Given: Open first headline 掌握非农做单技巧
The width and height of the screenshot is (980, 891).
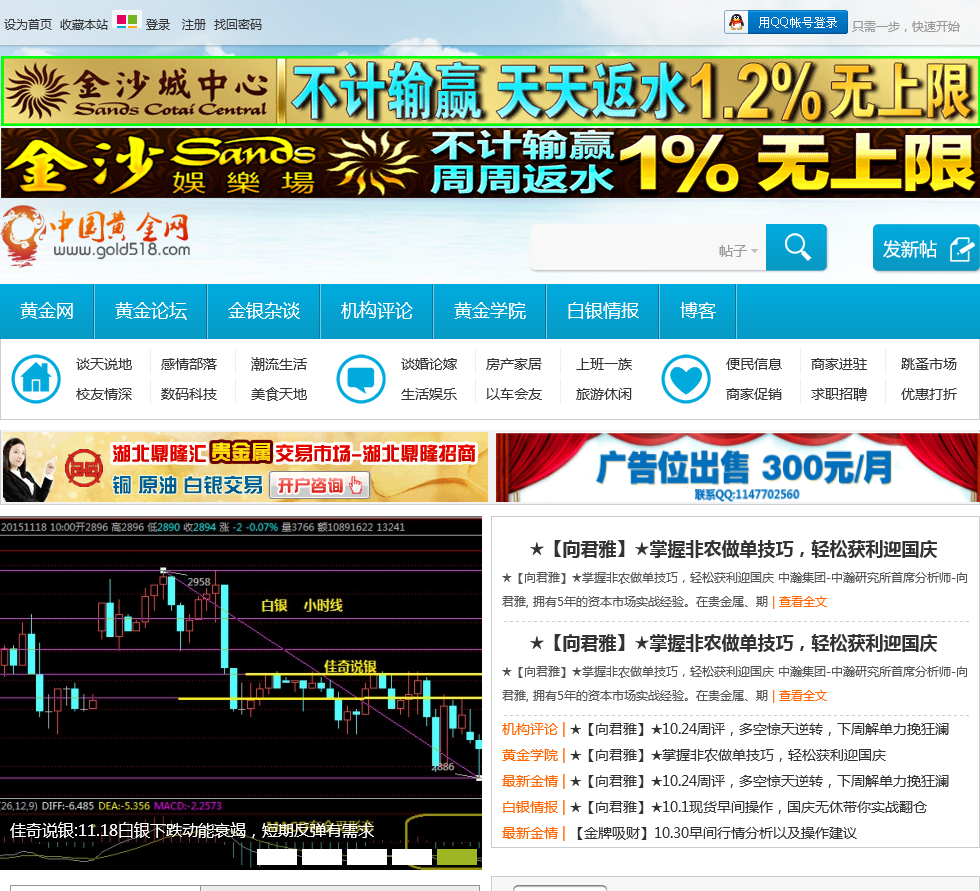Looking at the screenshot, I should pyautogui.click(x=733, y=550).
